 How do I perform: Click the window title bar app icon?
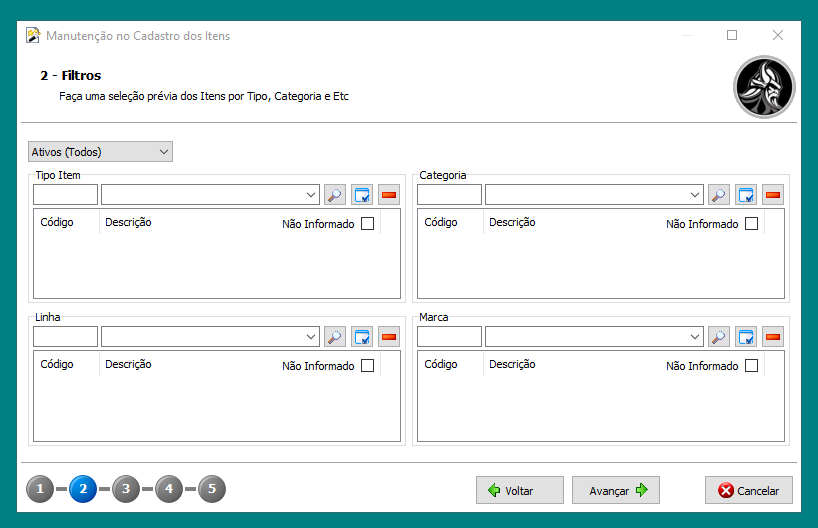tap(33, 35)
